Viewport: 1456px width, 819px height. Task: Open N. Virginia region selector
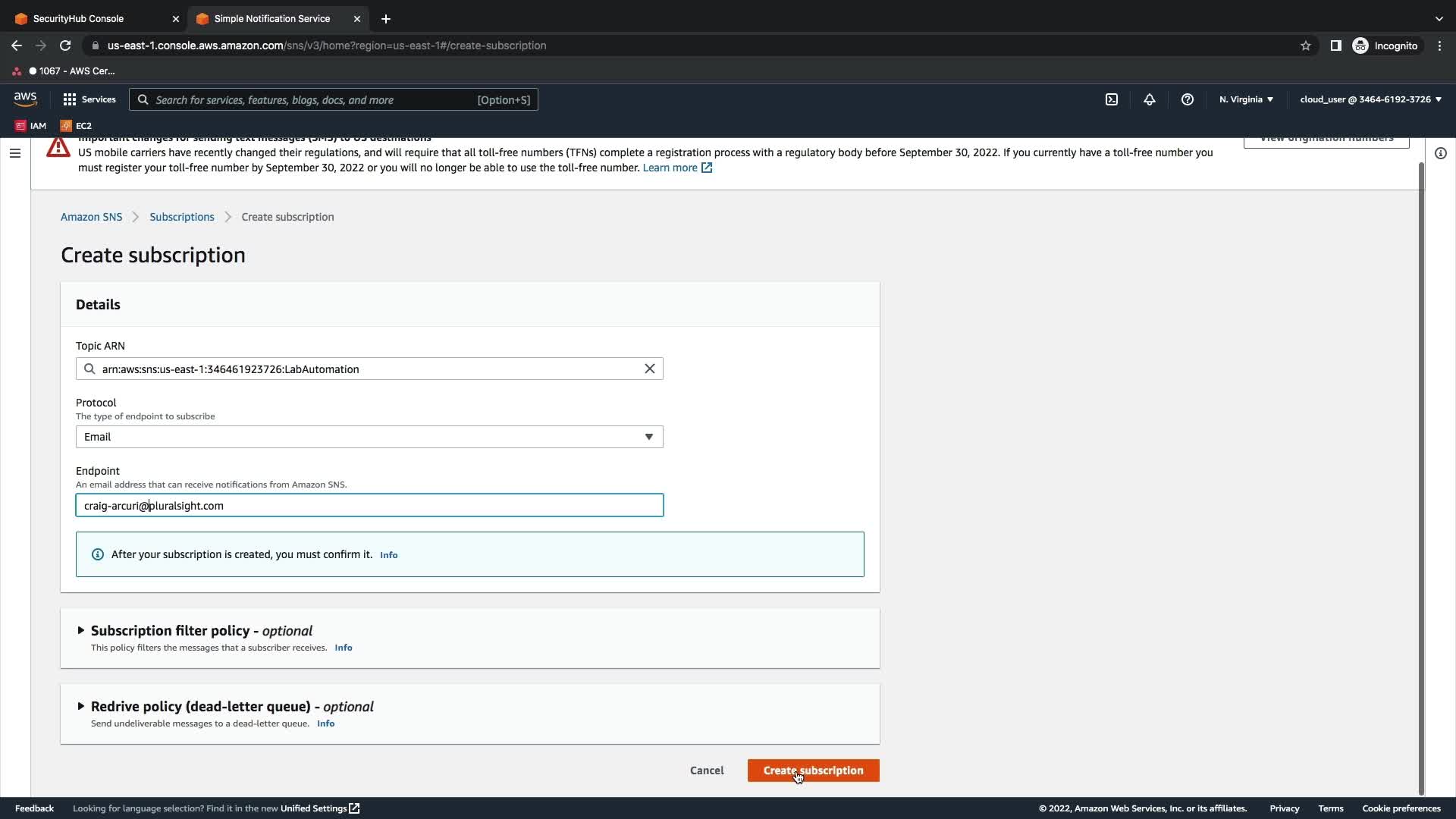[1246, 99]
